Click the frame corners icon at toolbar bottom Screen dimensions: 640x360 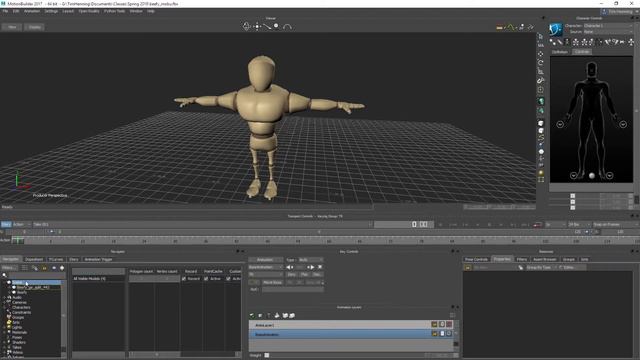[x=541, y=180]
